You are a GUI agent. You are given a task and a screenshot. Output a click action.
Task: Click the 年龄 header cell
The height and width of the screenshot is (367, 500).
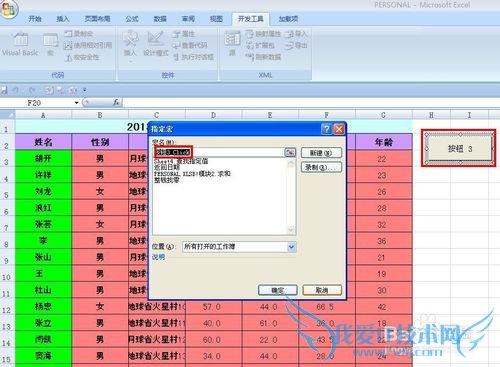click(384, 142)
